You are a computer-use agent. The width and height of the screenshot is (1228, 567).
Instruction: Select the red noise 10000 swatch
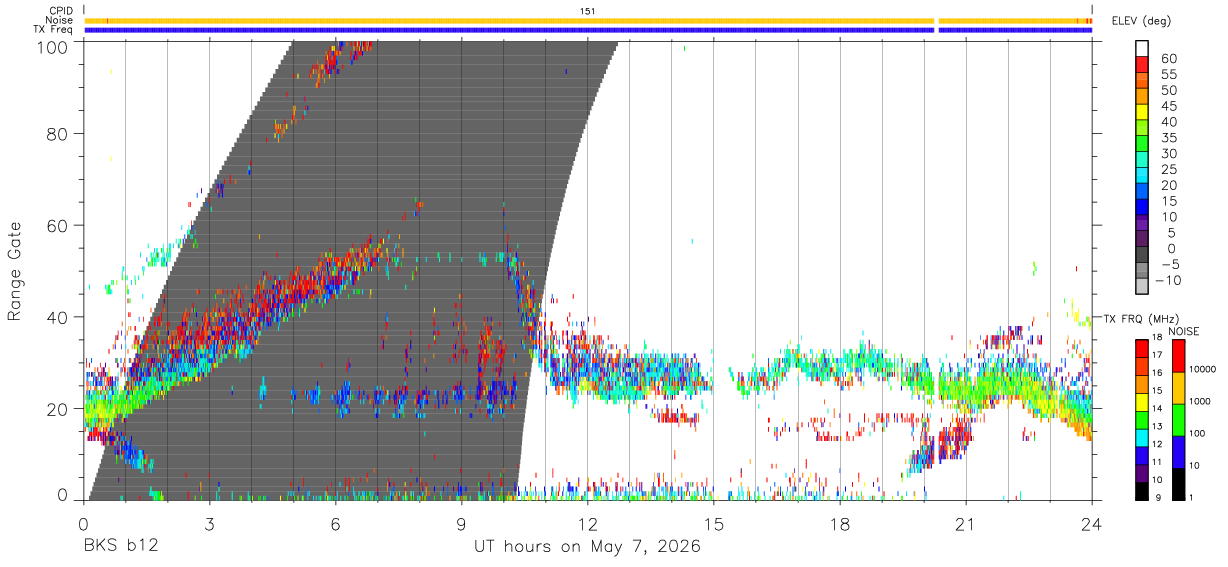click(1177, 356)
